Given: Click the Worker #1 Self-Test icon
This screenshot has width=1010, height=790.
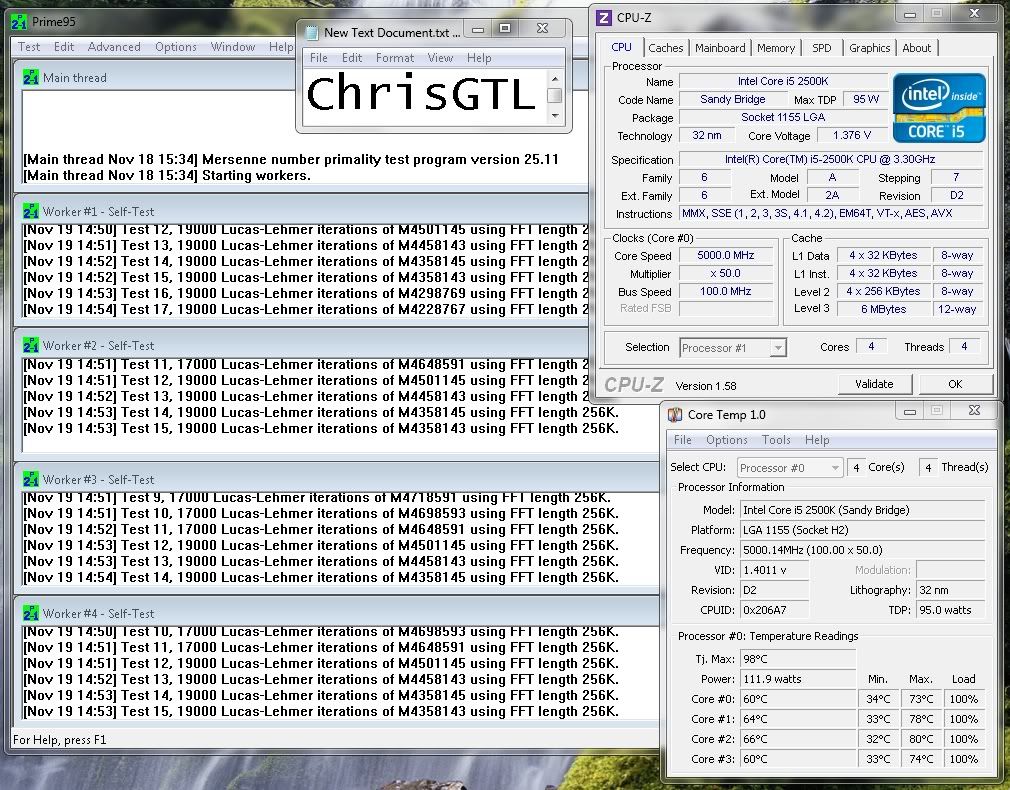Looking at the screenshot, I should click(x=31, y=211).
